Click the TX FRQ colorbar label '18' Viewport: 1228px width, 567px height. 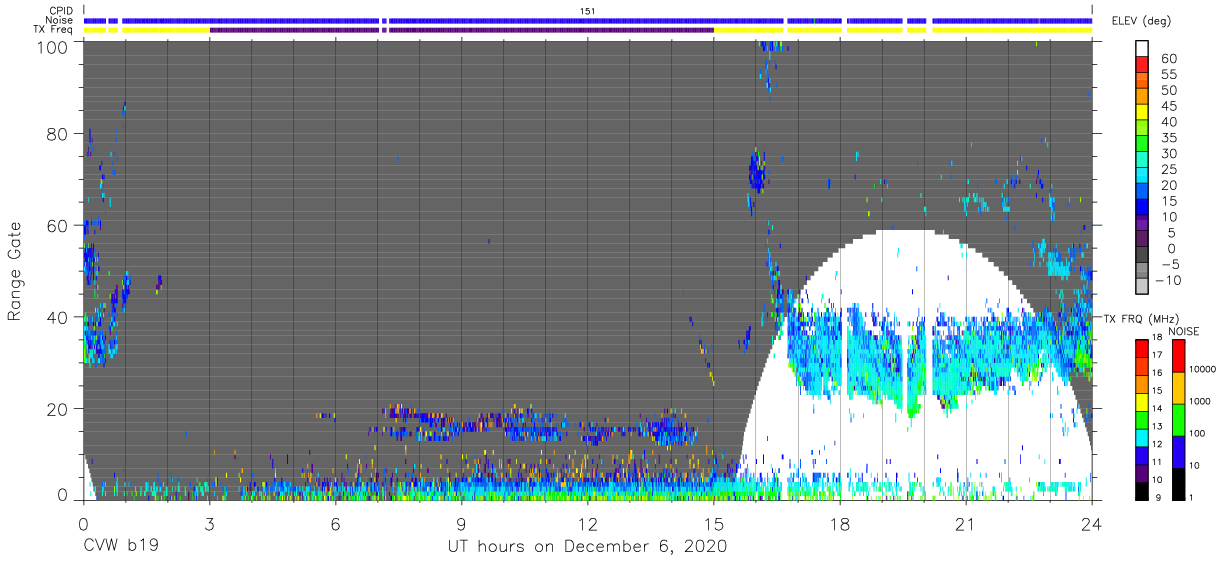(1157, 338)
